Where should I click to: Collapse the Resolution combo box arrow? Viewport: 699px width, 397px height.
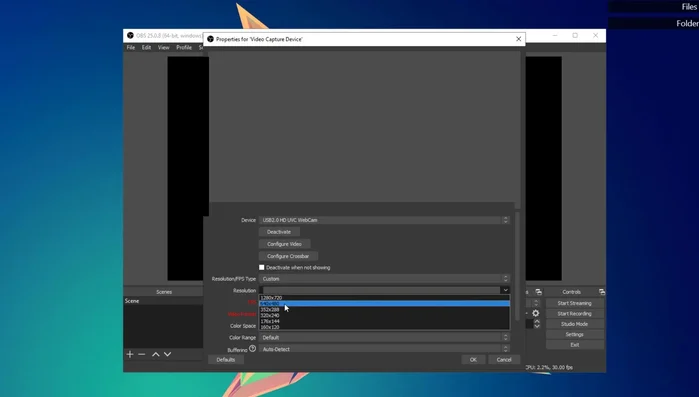505,290
